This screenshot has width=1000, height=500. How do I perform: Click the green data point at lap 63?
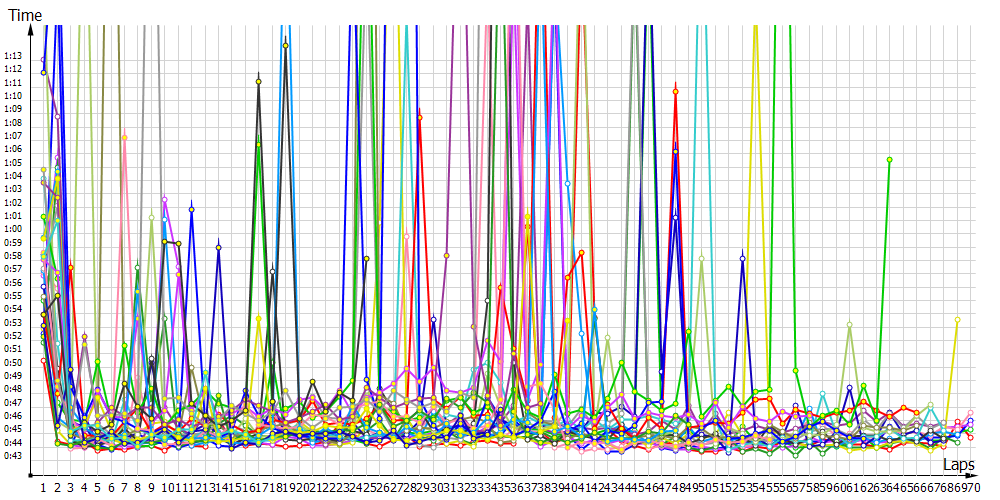coord(889,160)
